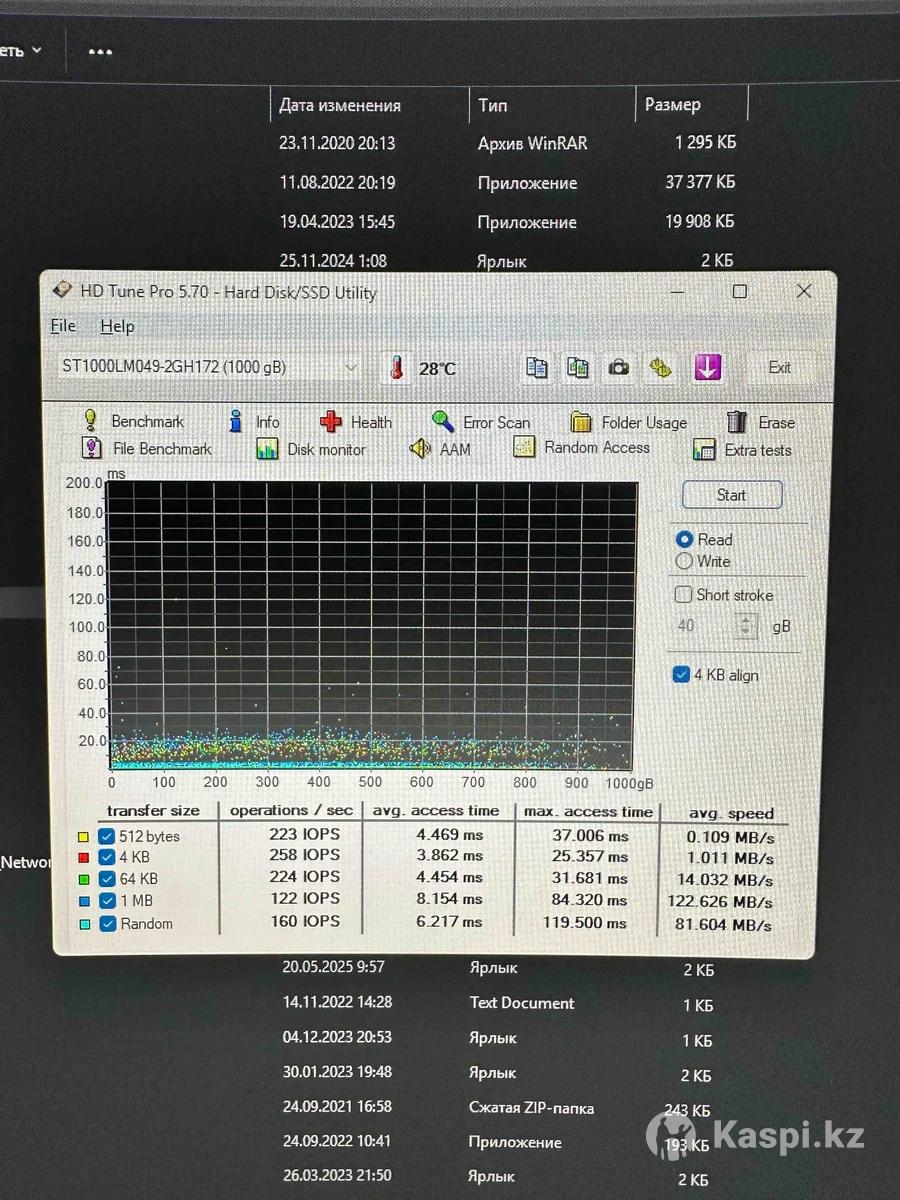
Task: Open the Health tab with red cross
Action: pos(356,422)
